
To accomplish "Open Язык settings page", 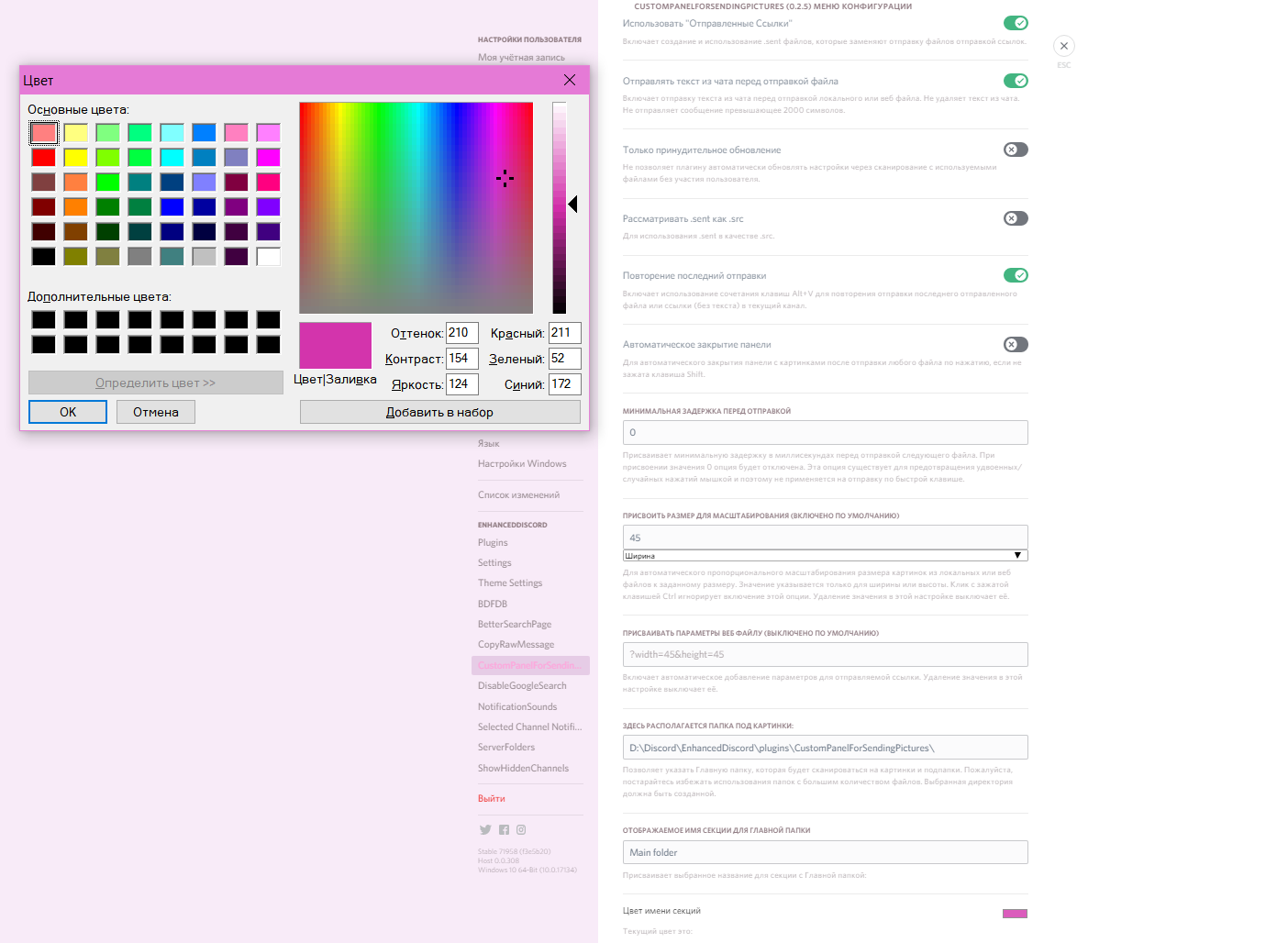I will tap(488, 443).
